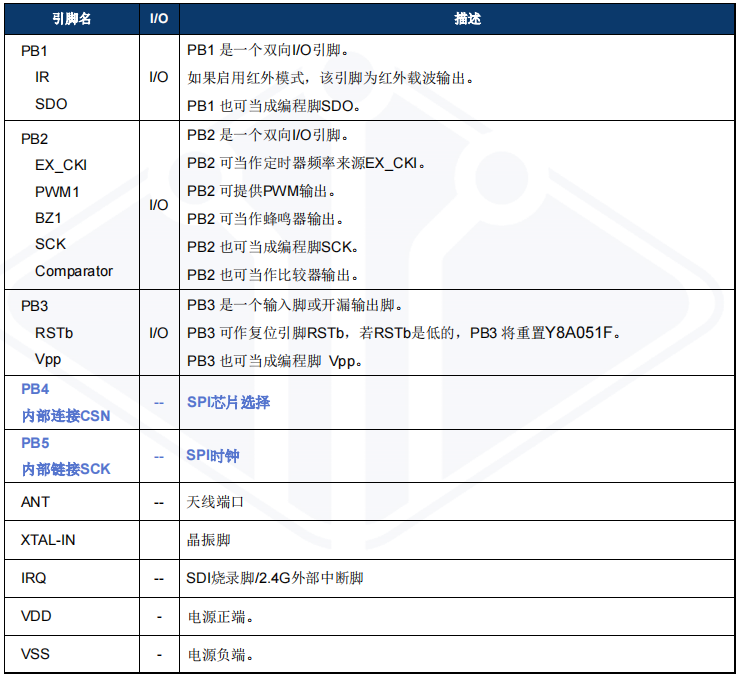
Task: Click the Comparator entry under PB2
Action: coord(74,271)
